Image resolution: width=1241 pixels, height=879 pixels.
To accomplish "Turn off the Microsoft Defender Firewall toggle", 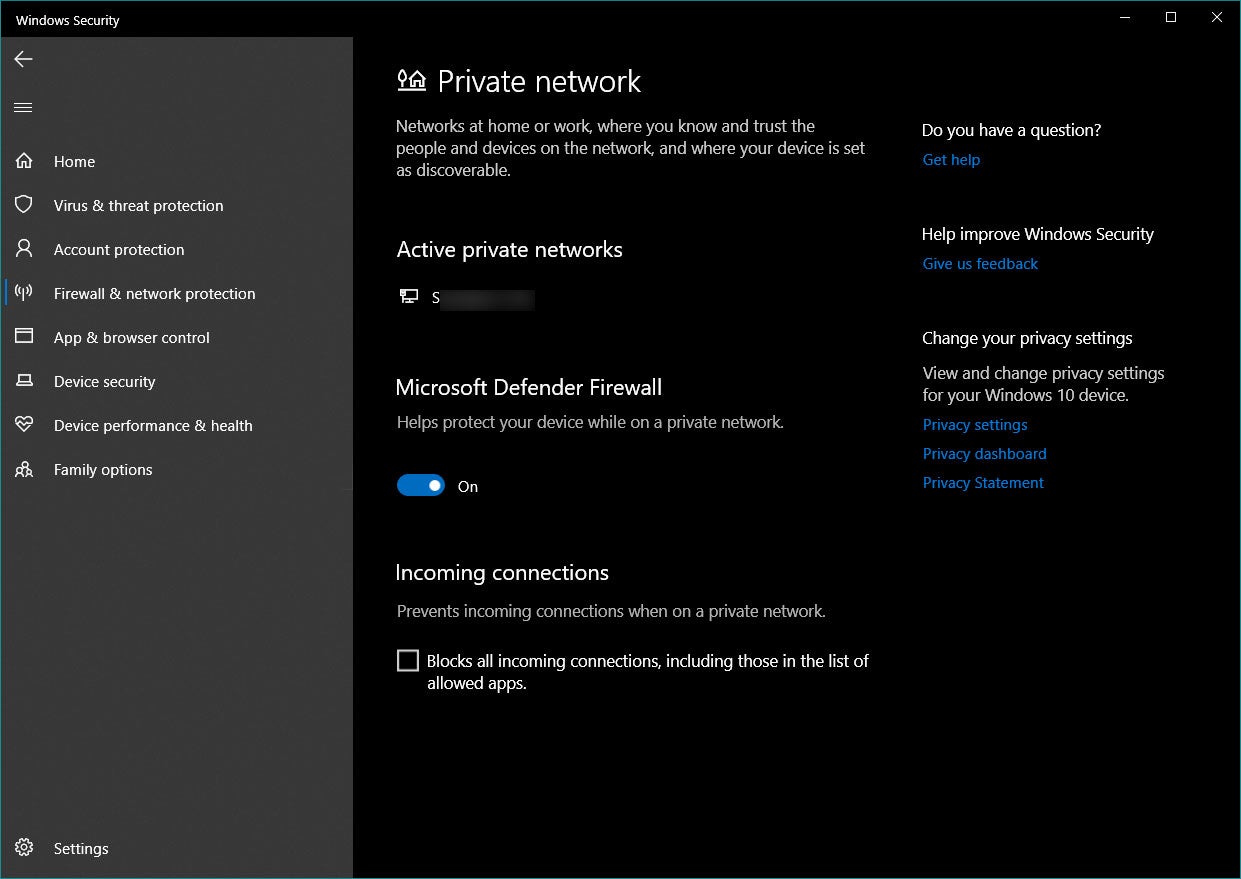I will pos(421,486).
